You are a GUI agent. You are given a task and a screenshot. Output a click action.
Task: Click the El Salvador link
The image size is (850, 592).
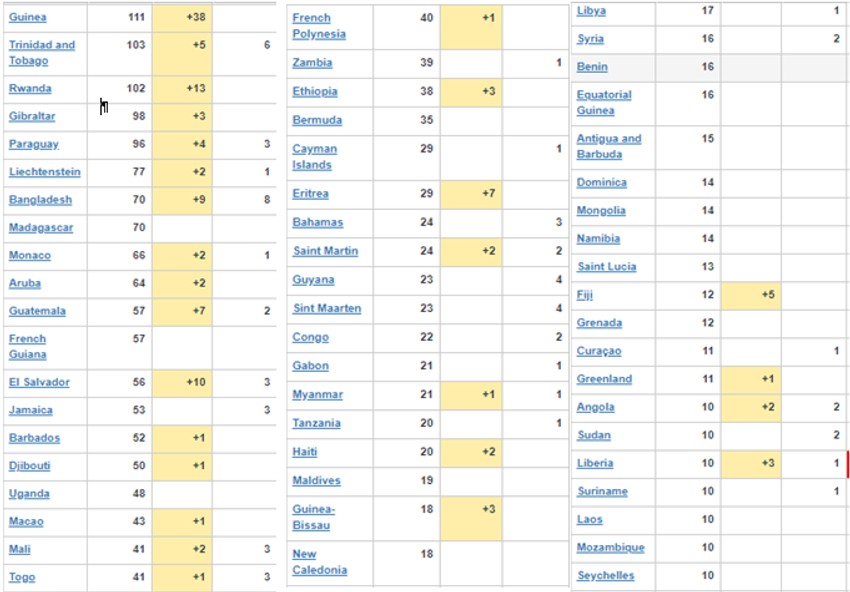[39, 383]
